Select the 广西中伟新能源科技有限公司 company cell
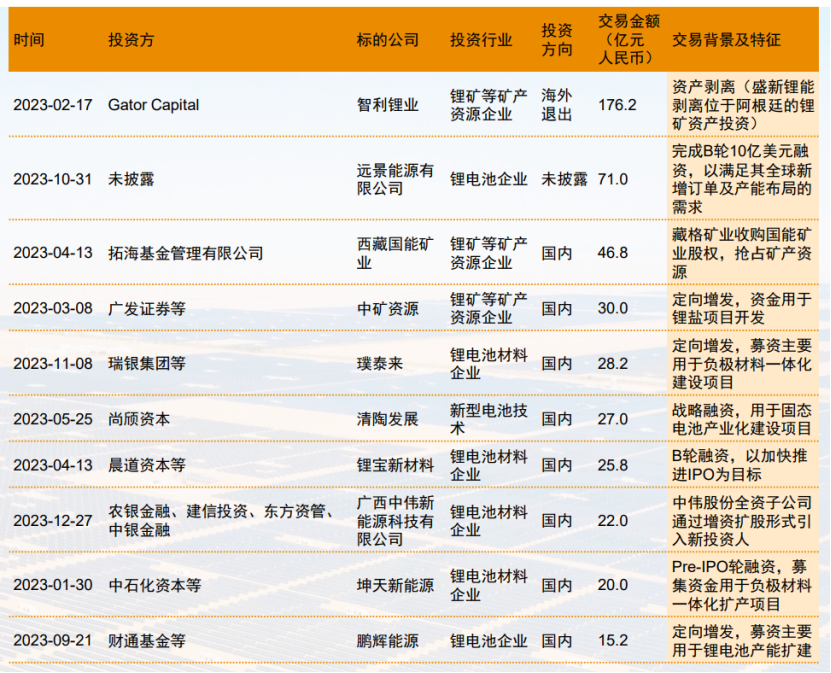Viewport: 831px width, 673px height. [x=395, y=520]
